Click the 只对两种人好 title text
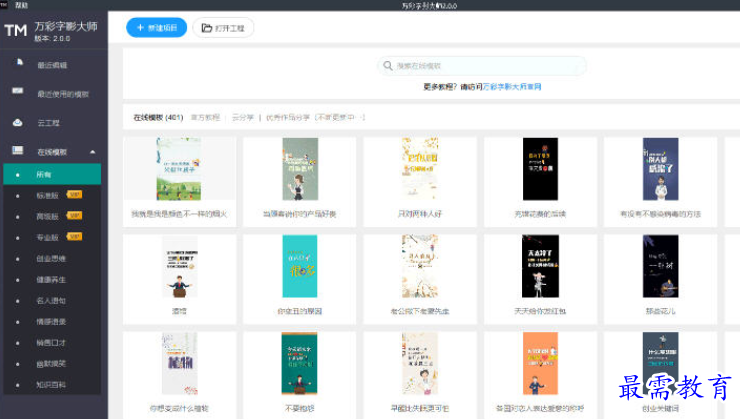 (420, 214)
